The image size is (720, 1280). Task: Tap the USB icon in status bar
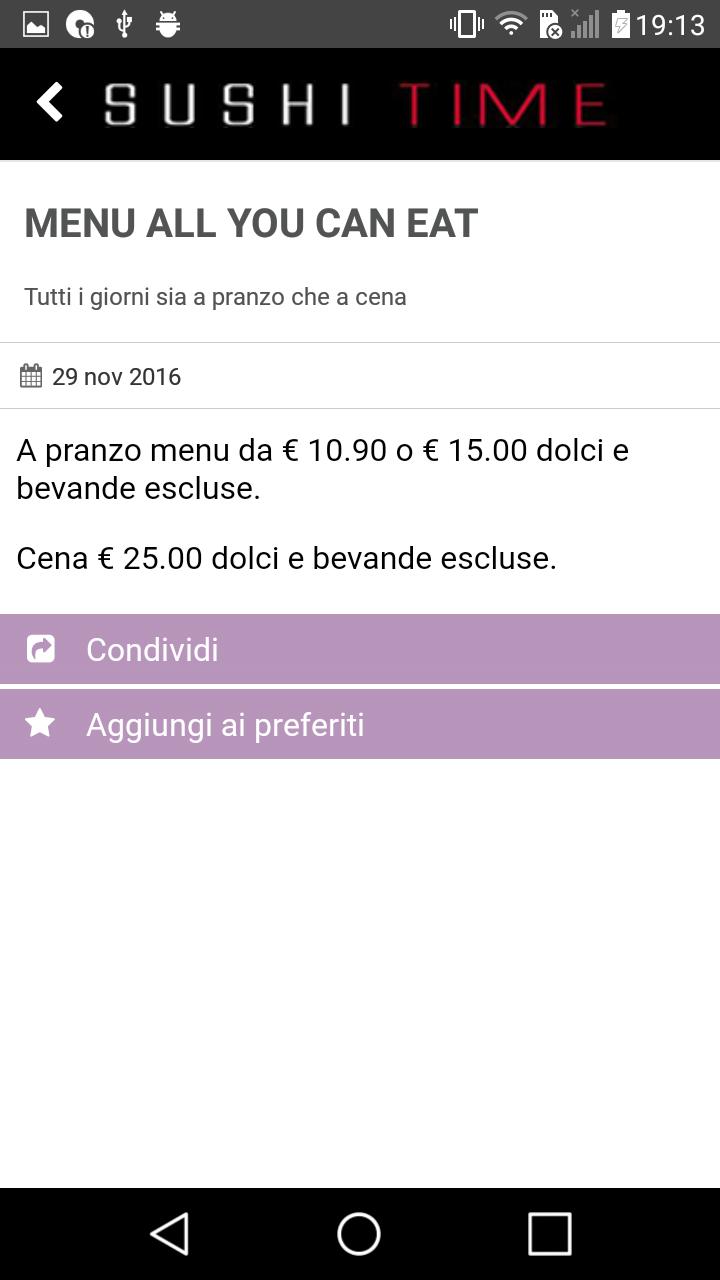[124, 24]
